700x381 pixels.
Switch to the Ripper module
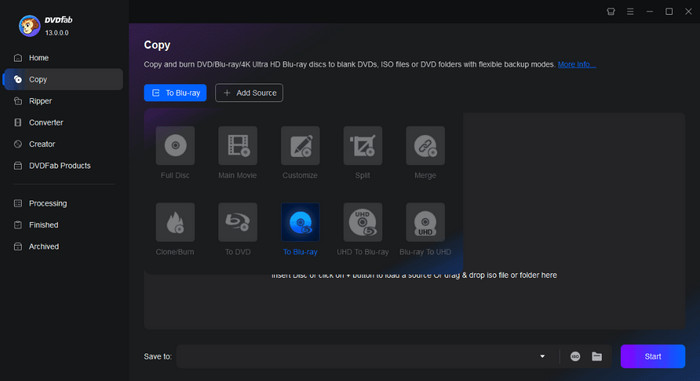[x=63, y=101]
